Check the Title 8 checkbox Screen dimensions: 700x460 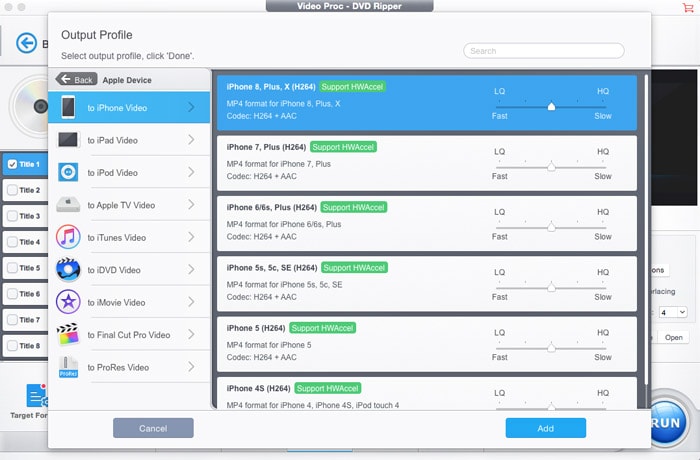pos(12,345)
